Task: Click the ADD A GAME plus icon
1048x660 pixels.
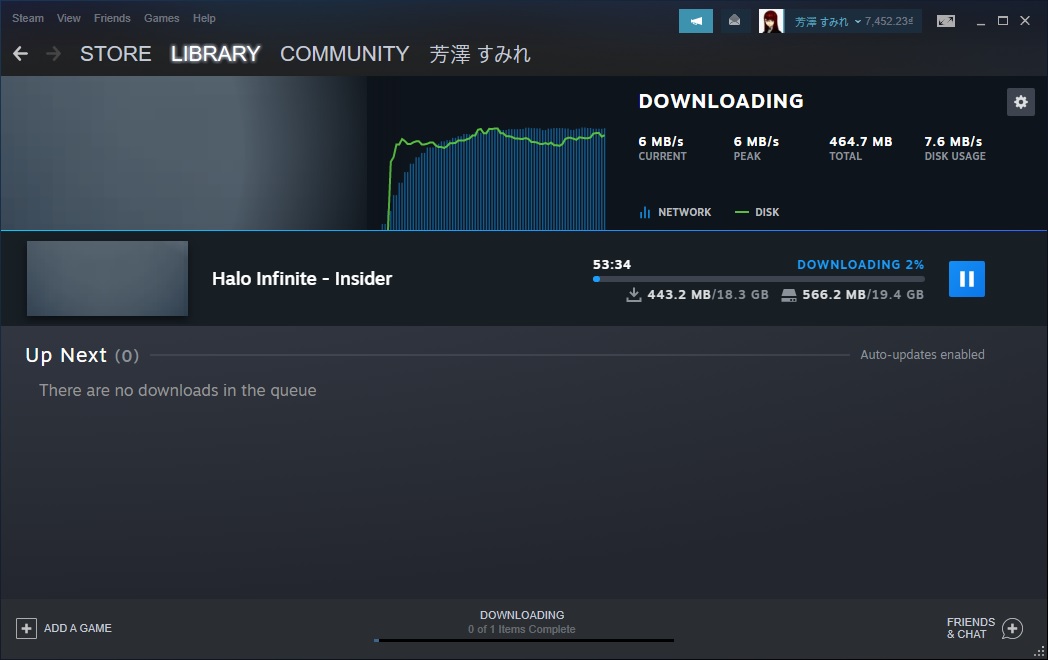Action: [x=26, y=628]
